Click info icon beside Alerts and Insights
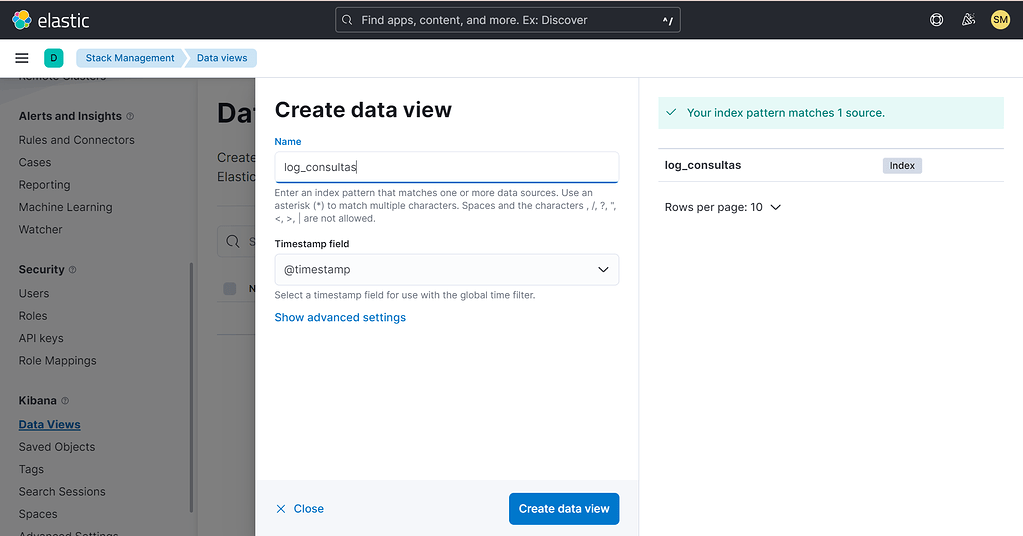 coord(131,117)
